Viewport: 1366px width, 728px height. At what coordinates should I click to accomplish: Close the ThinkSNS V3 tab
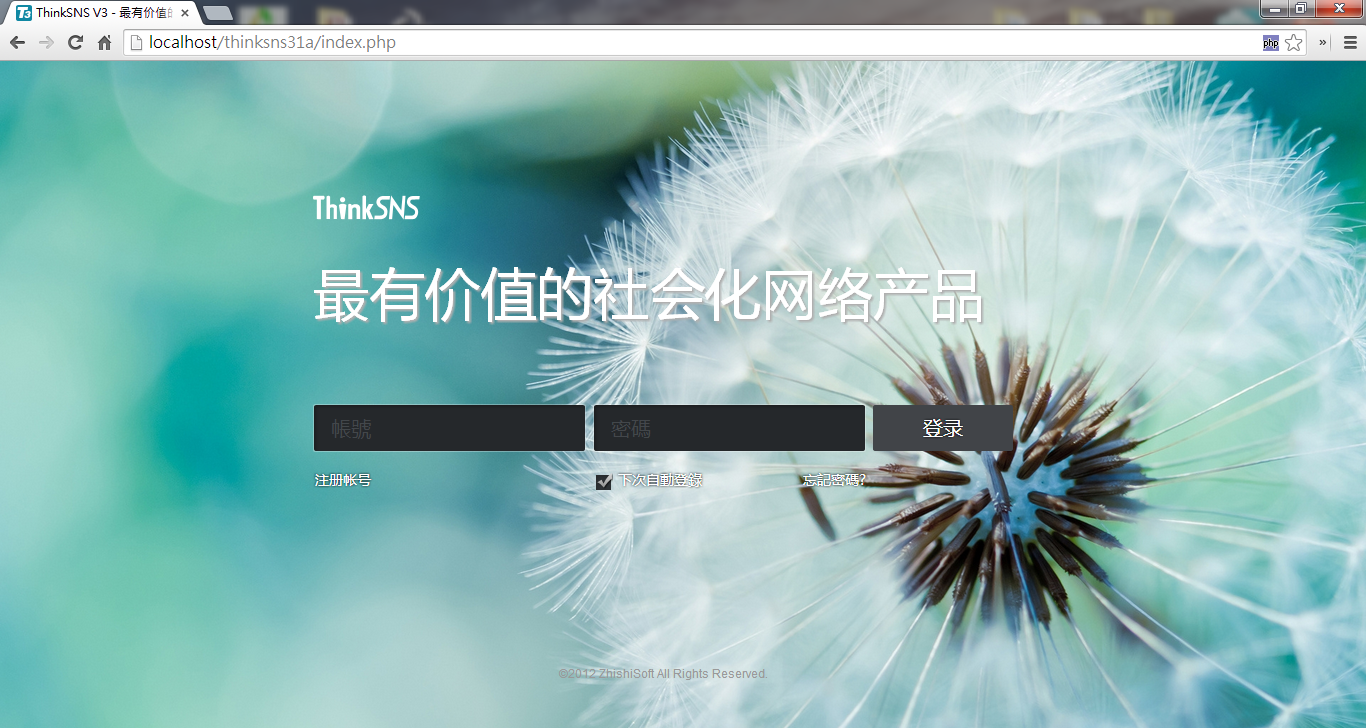point(185,13)
